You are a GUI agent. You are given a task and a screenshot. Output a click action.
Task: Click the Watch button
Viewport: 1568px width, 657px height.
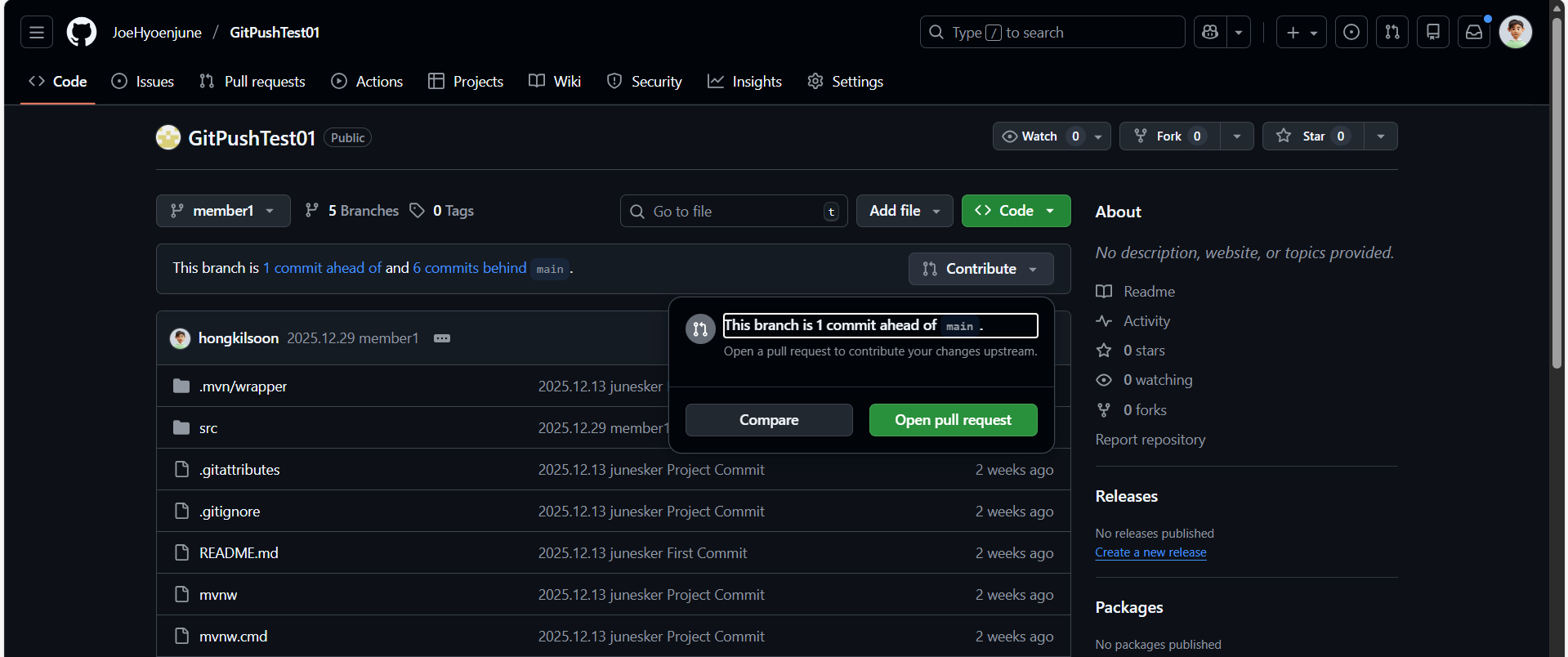click(1052, 136)
